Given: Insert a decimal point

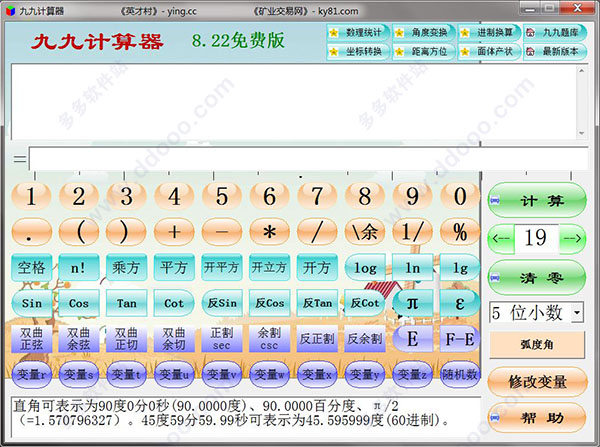Looking at the screenshot, I should (31, 232).
